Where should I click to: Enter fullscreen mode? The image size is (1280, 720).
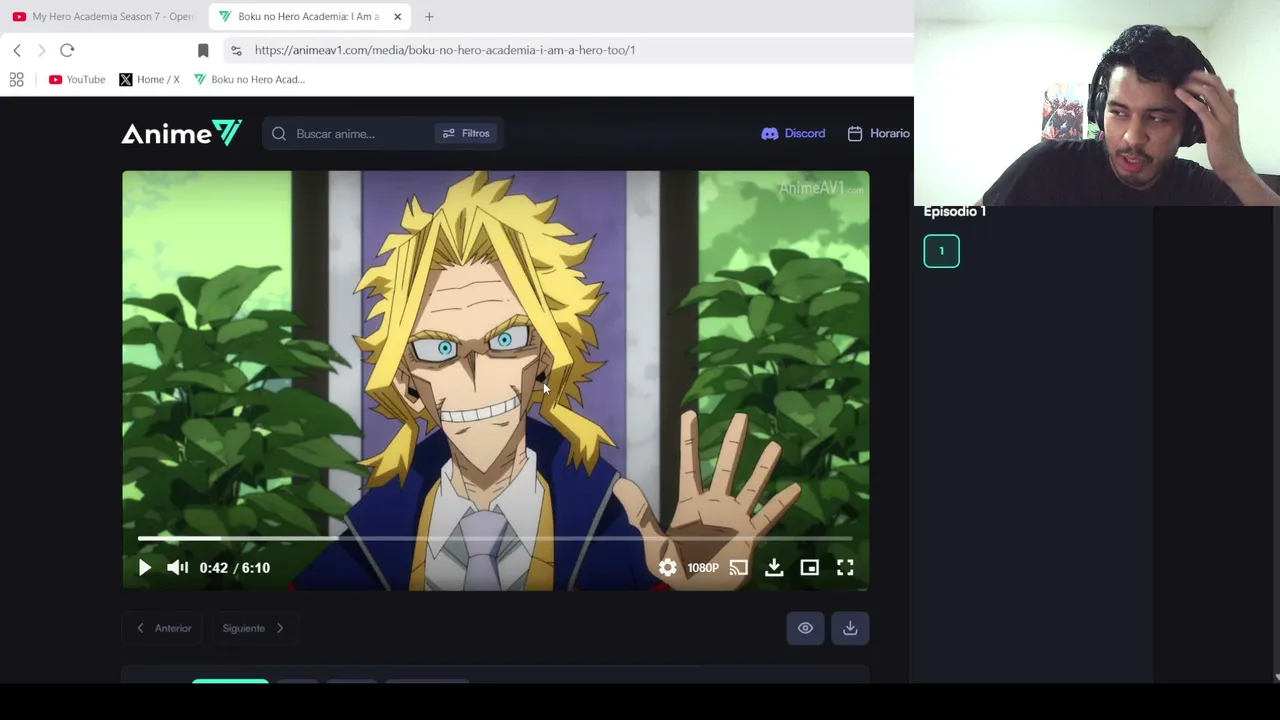pyautogui.click(x=845, y=567)
